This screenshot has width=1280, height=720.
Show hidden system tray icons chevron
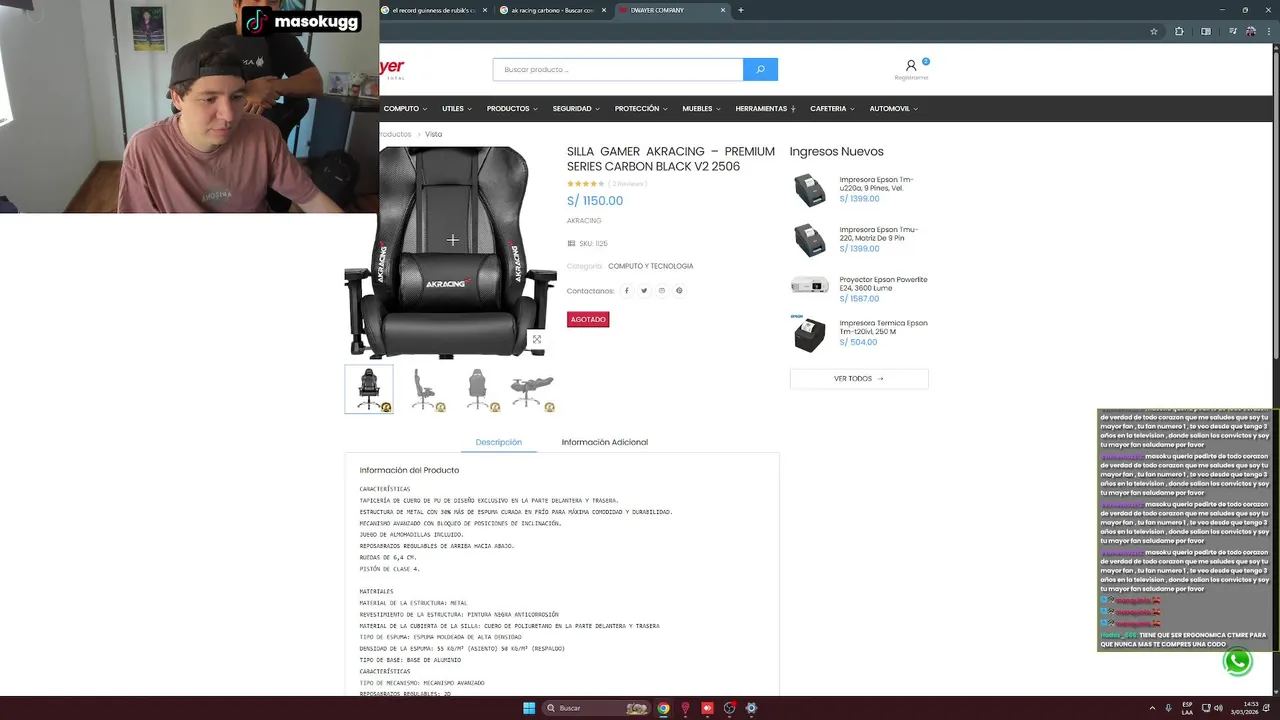point(1150,708)
